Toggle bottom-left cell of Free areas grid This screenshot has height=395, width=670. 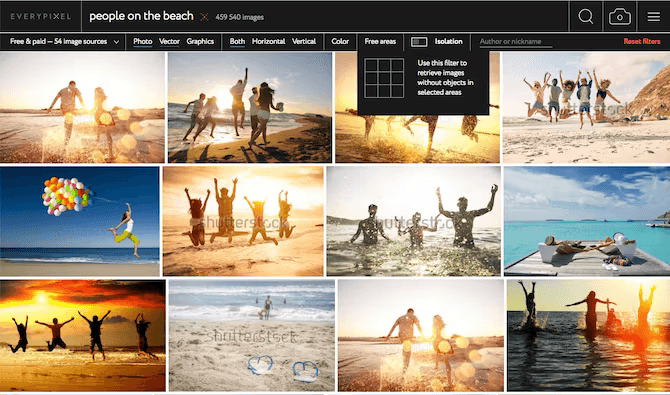371,91
